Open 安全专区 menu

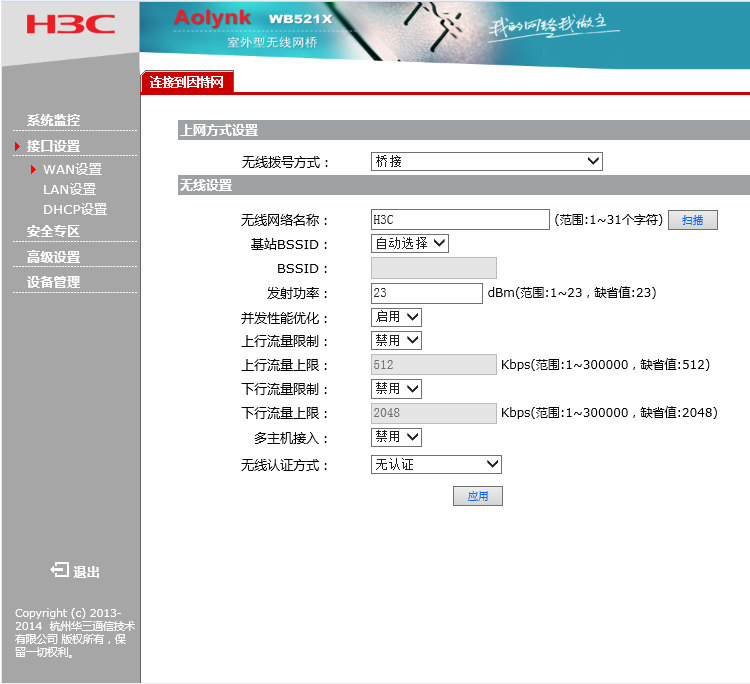click(x=53, y=231)
